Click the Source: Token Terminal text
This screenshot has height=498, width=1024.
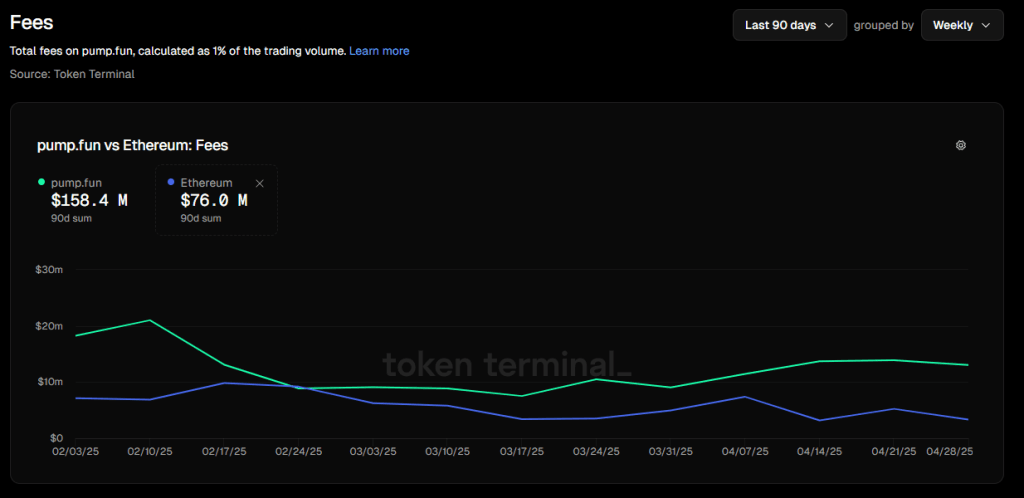click(x=72, y=74)
